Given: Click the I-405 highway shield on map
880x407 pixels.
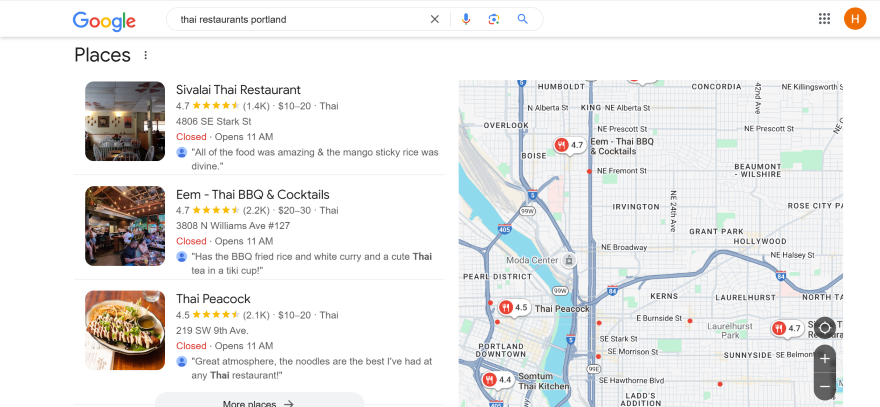Looking at the screenshot, I should point(503,229).
